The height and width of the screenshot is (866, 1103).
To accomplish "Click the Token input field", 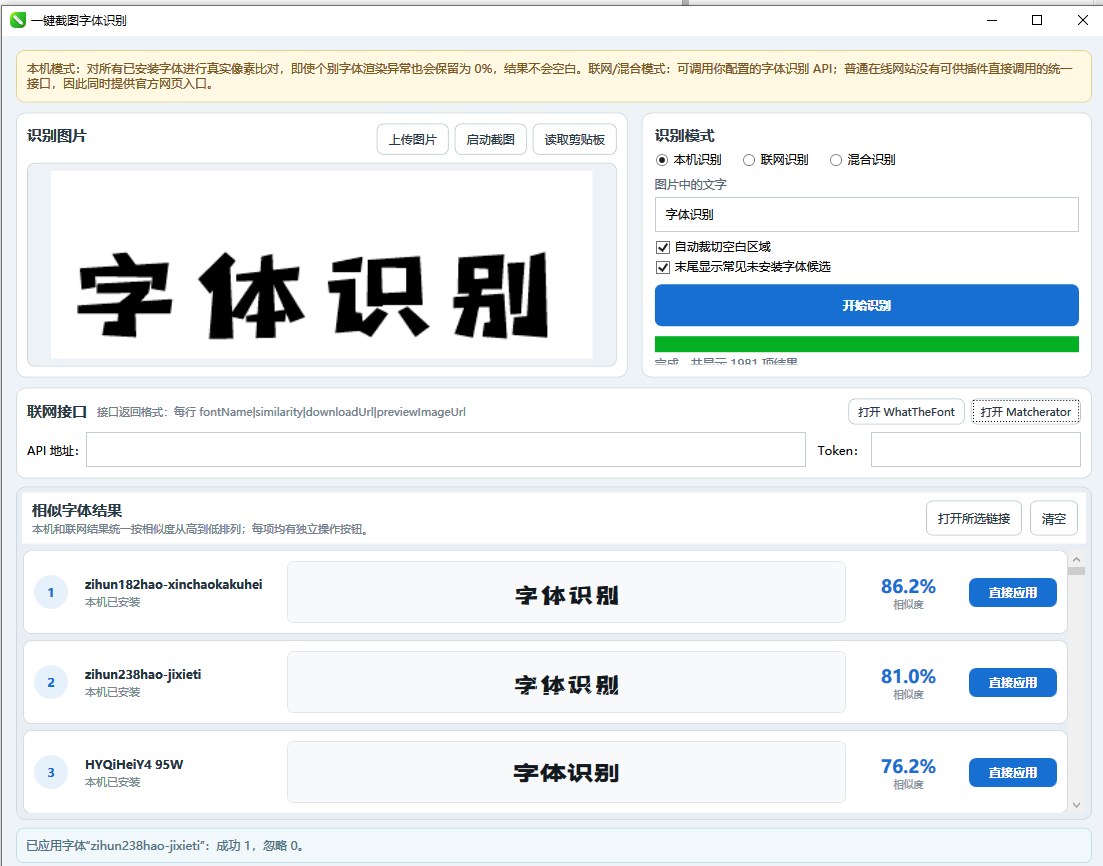I will tap(976, 450).
